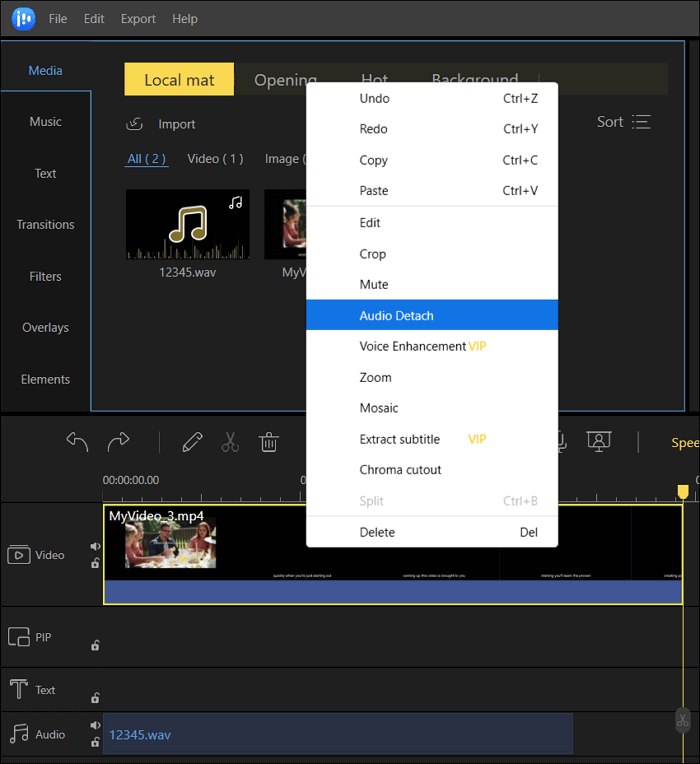
Task: Click the pencil edit icon in timeline toolbar
Action: click(192, 442)
